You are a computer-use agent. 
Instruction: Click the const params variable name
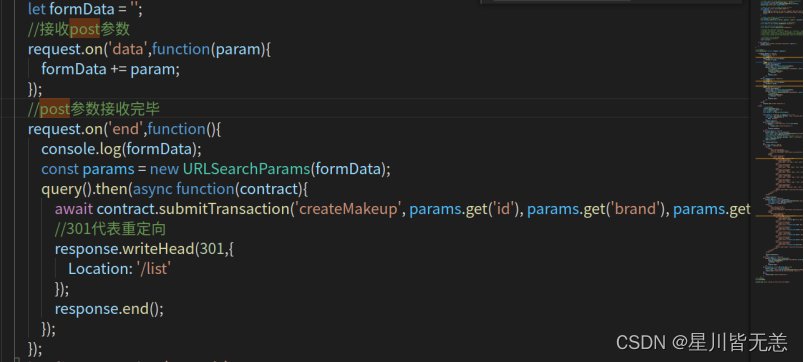pos(108,169)
